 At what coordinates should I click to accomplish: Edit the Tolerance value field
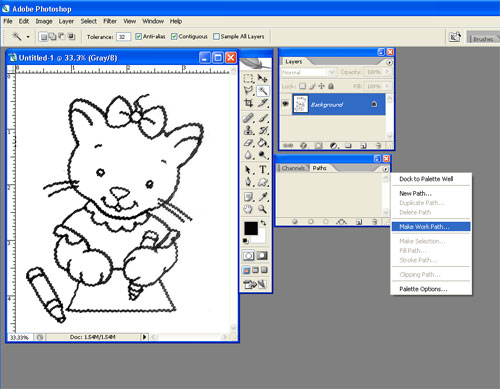(123, 37)
